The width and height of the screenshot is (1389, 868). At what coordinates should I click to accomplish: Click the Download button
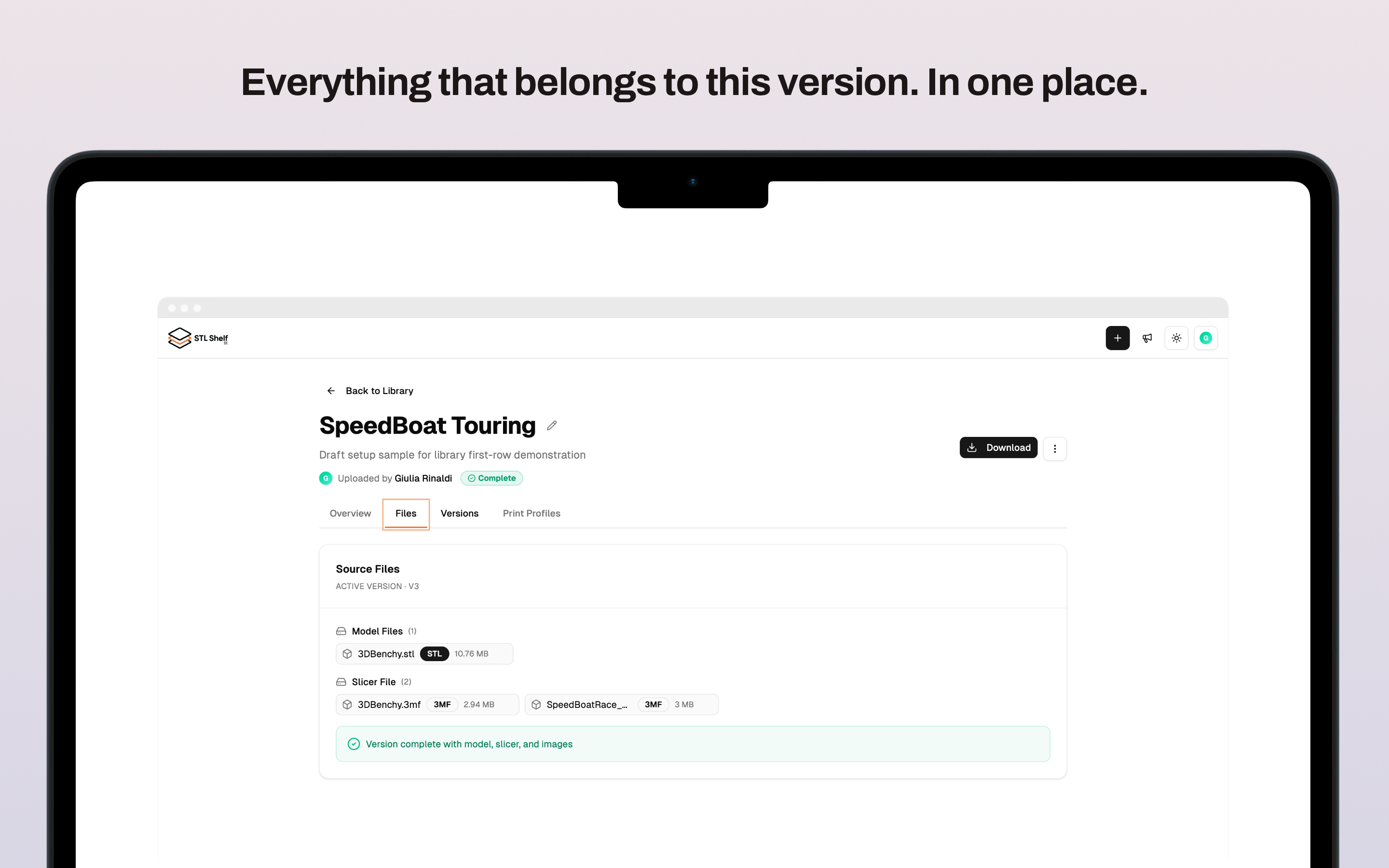point(998,447)
